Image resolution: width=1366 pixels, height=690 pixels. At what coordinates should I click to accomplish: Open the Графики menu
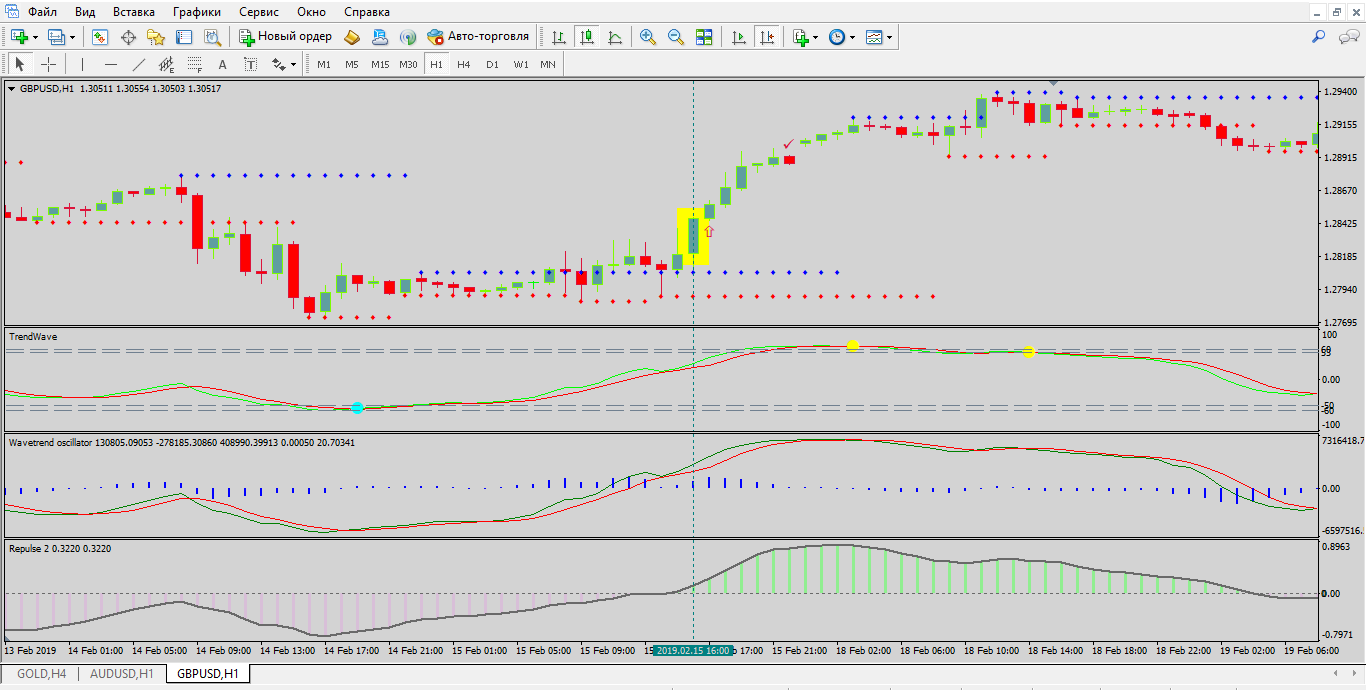196,12
